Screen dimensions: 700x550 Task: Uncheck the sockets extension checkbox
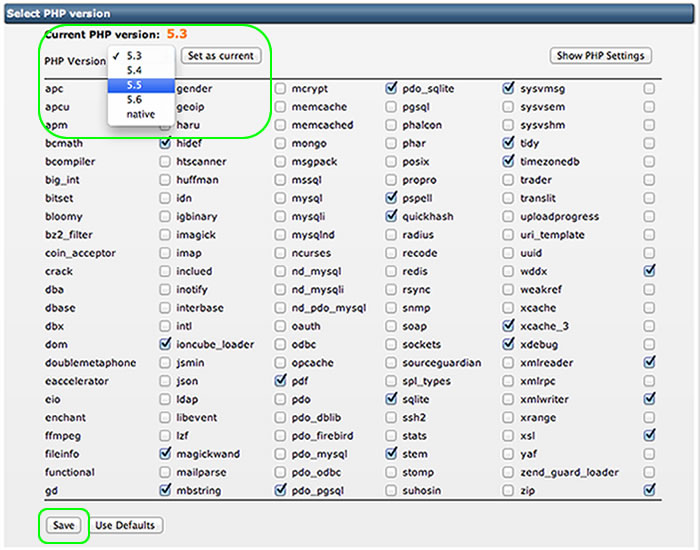[509, 344]
